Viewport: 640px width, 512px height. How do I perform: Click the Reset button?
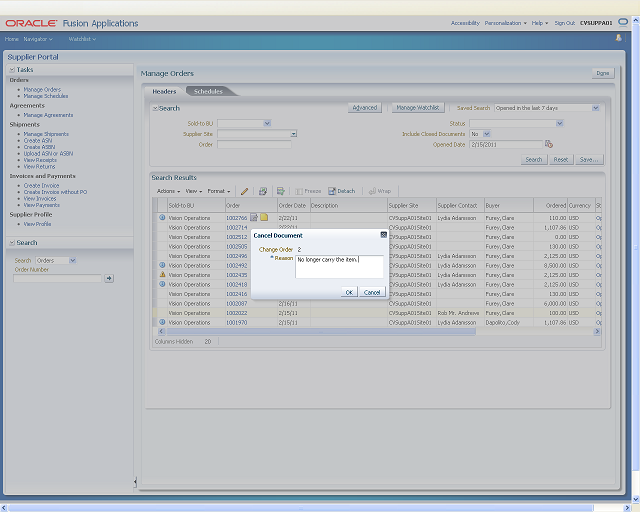tap(561, 160)
